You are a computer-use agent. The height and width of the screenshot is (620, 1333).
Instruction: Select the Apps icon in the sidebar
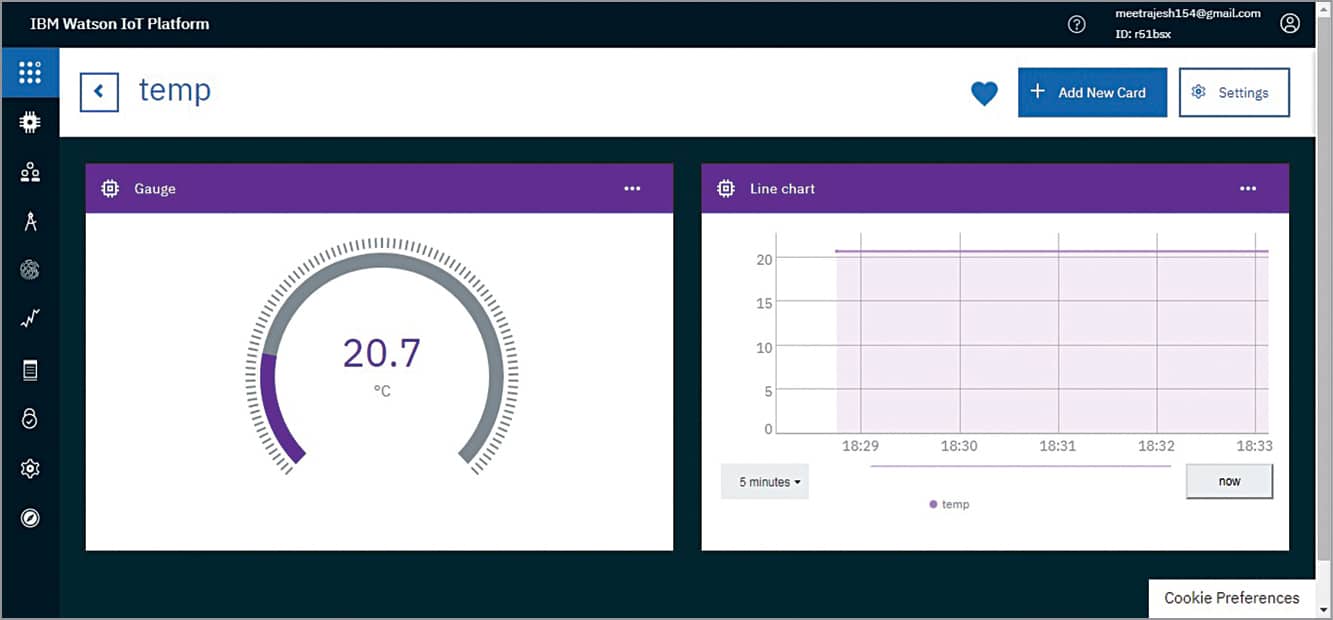[30, 221]
